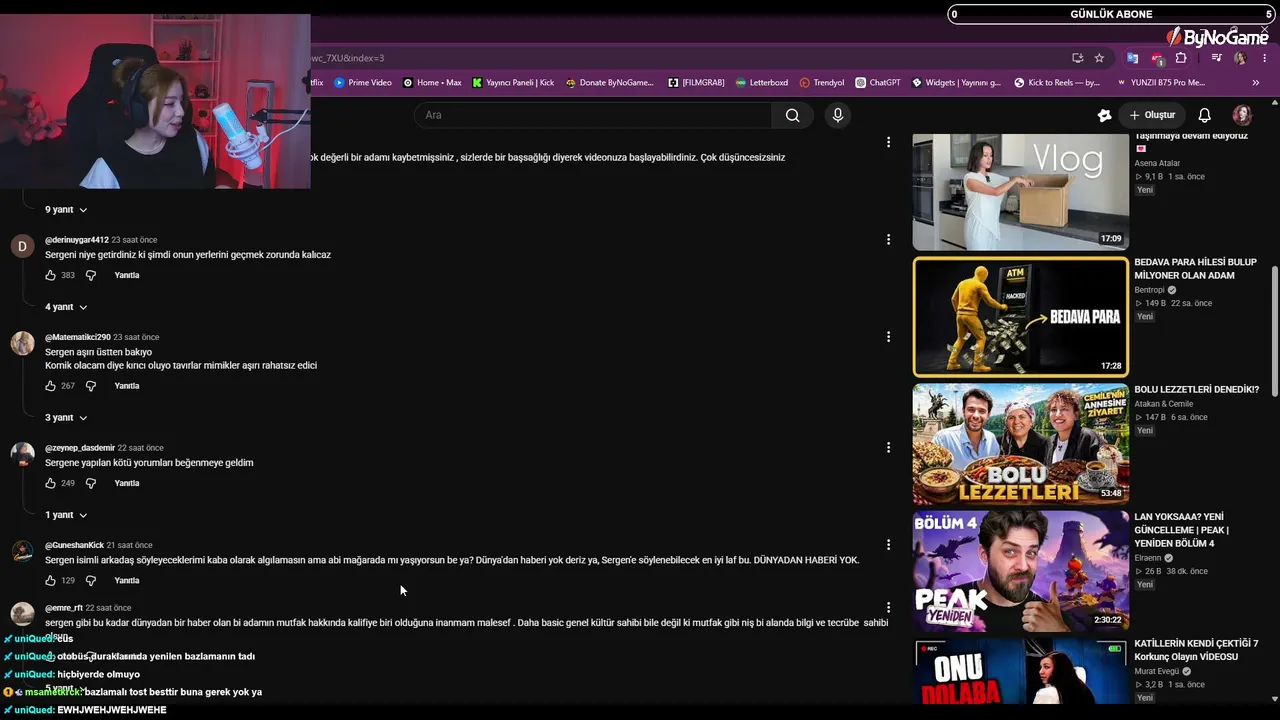Open options menu for @Matematikci290 comment
Viewport: 1280px width, 720px height.
click(888, 337)
